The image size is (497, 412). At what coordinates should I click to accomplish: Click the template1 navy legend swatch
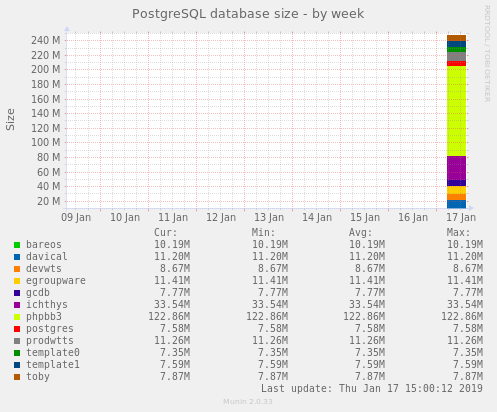click(17, 365)
